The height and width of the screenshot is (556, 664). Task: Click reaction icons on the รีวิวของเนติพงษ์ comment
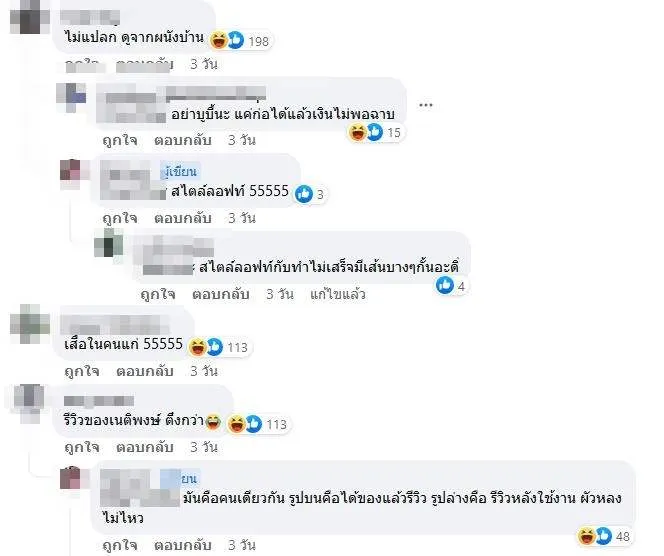pos(245,424)
